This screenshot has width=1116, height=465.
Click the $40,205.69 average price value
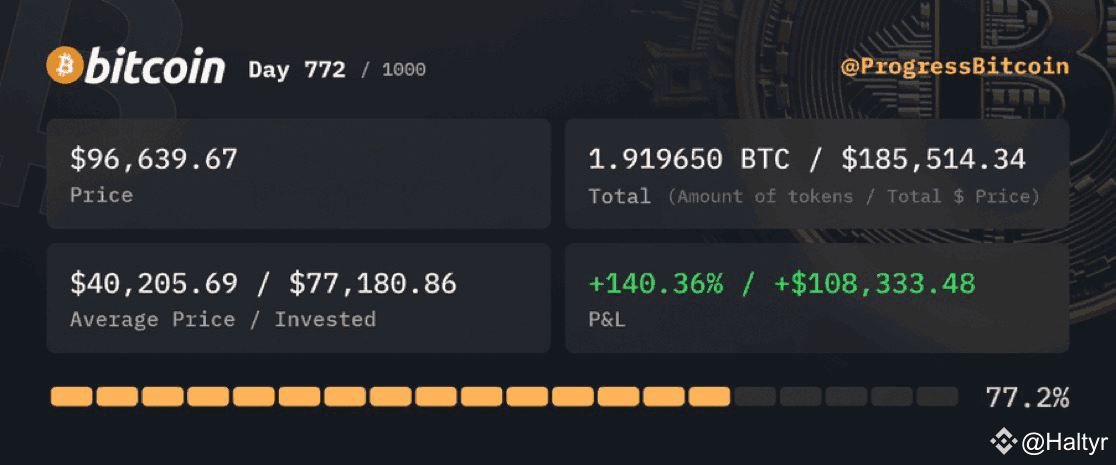154,283
